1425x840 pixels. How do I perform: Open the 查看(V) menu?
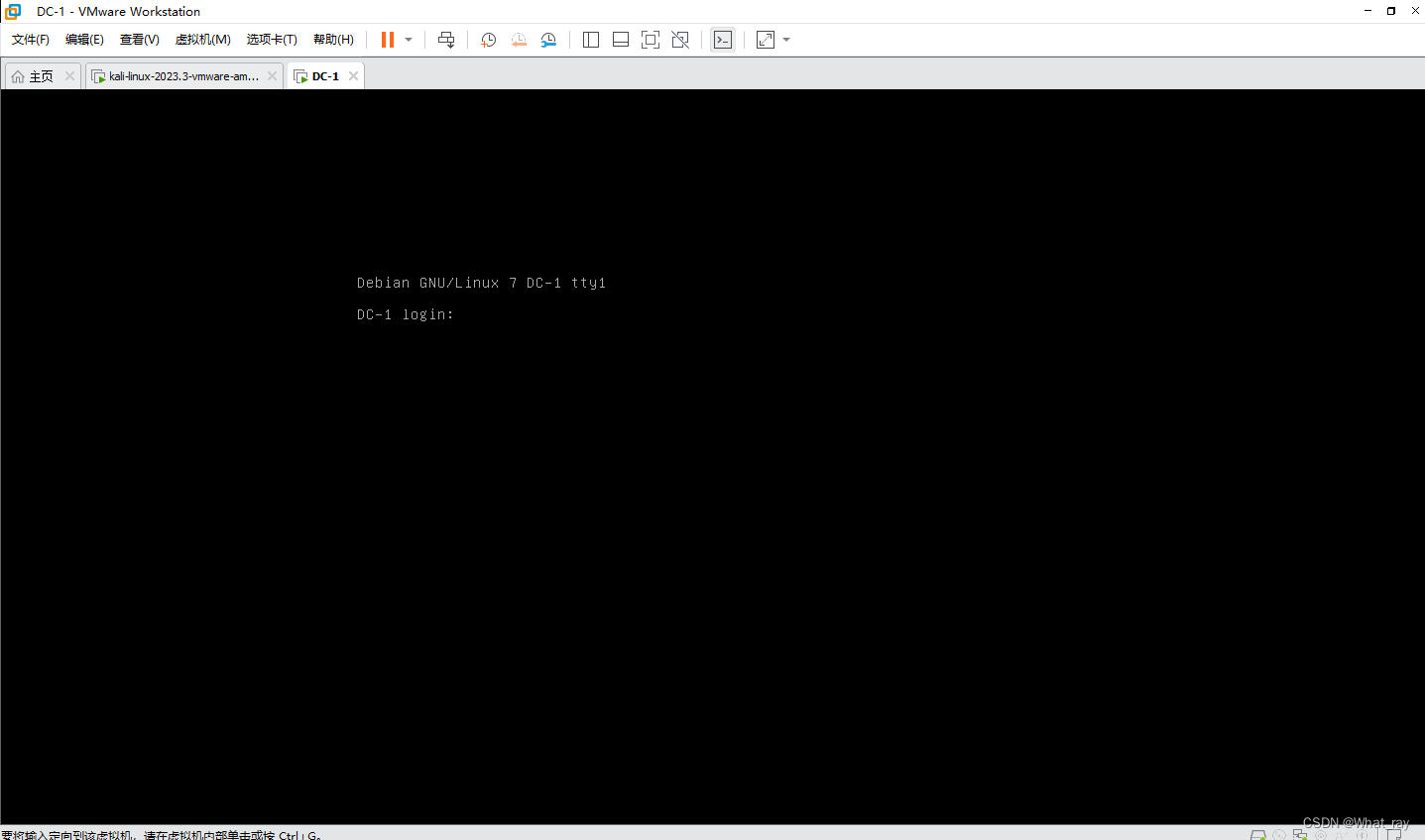tap(140, 40)
